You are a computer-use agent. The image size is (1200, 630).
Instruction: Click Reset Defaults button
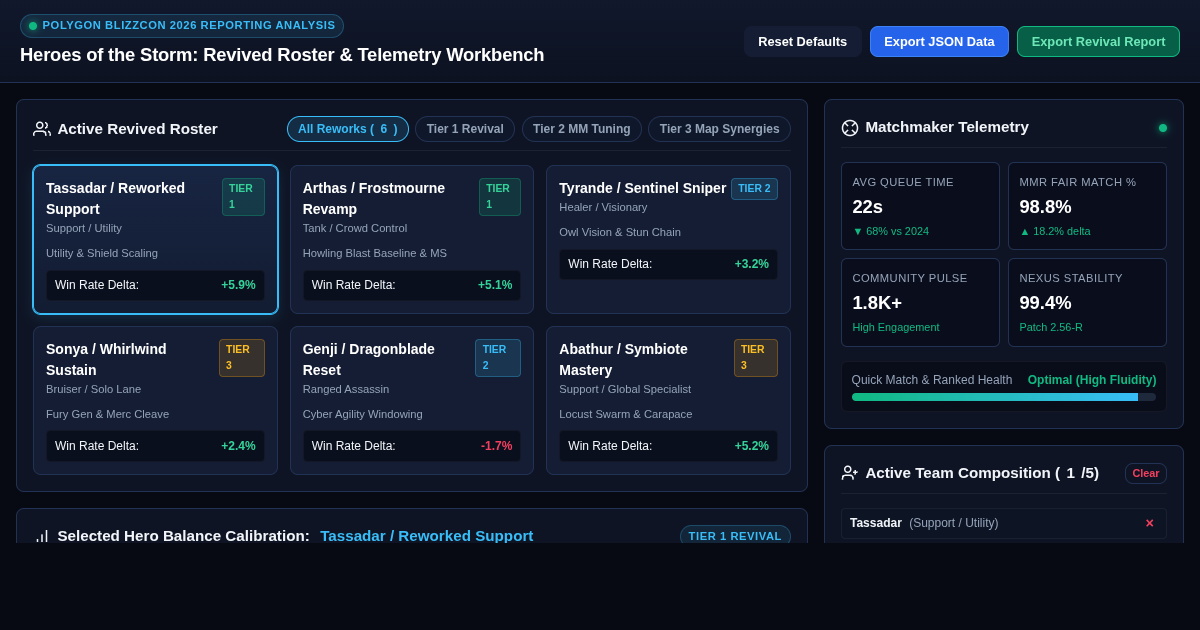[x=803, y=41]
